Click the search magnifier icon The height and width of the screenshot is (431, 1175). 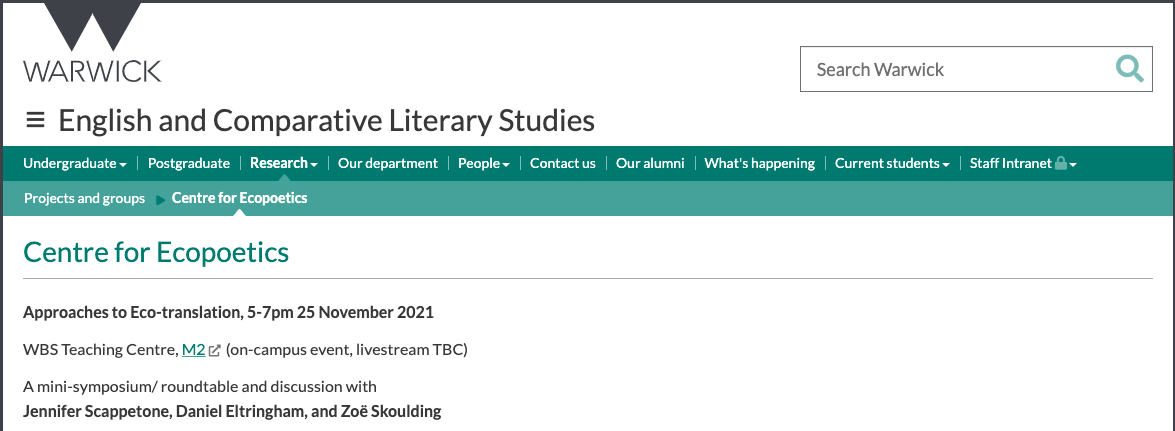pyautogui.click(x=1129, y=69)
